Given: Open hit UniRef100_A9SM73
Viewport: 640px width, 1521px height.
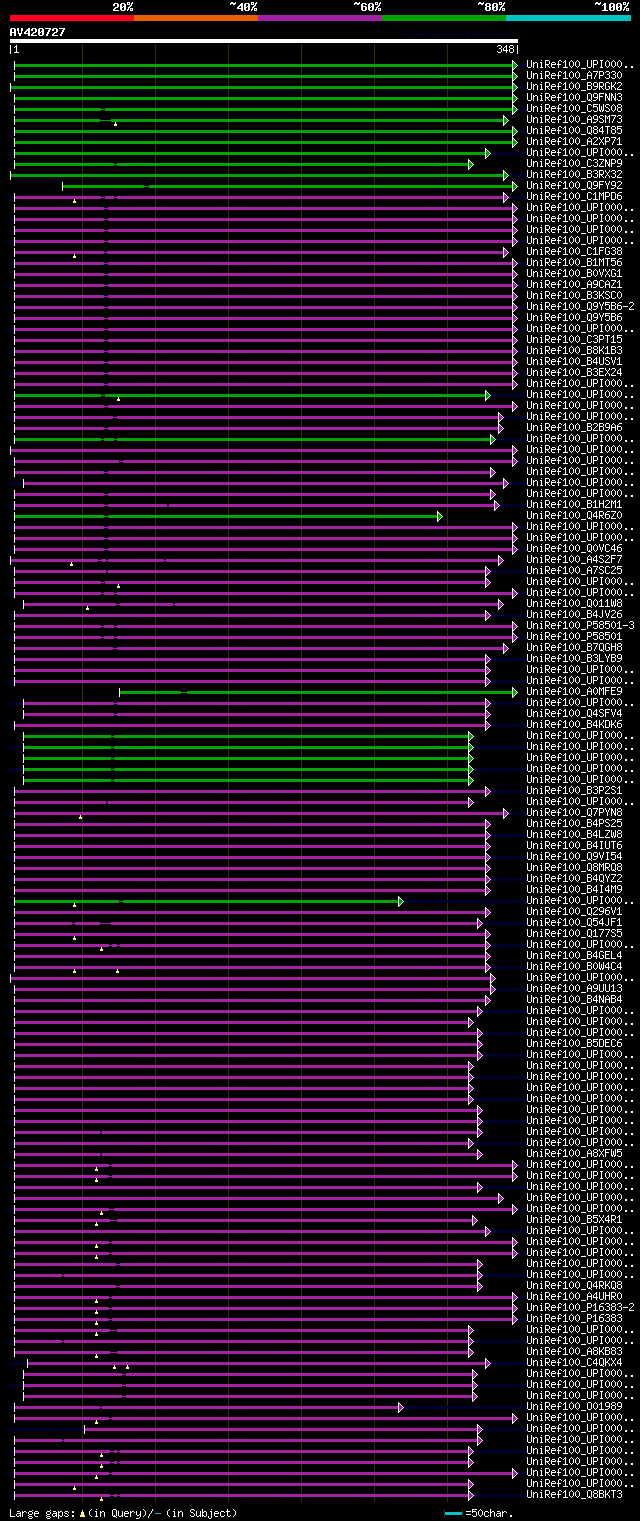Looking at the screenshot, I should click(574, 119).
